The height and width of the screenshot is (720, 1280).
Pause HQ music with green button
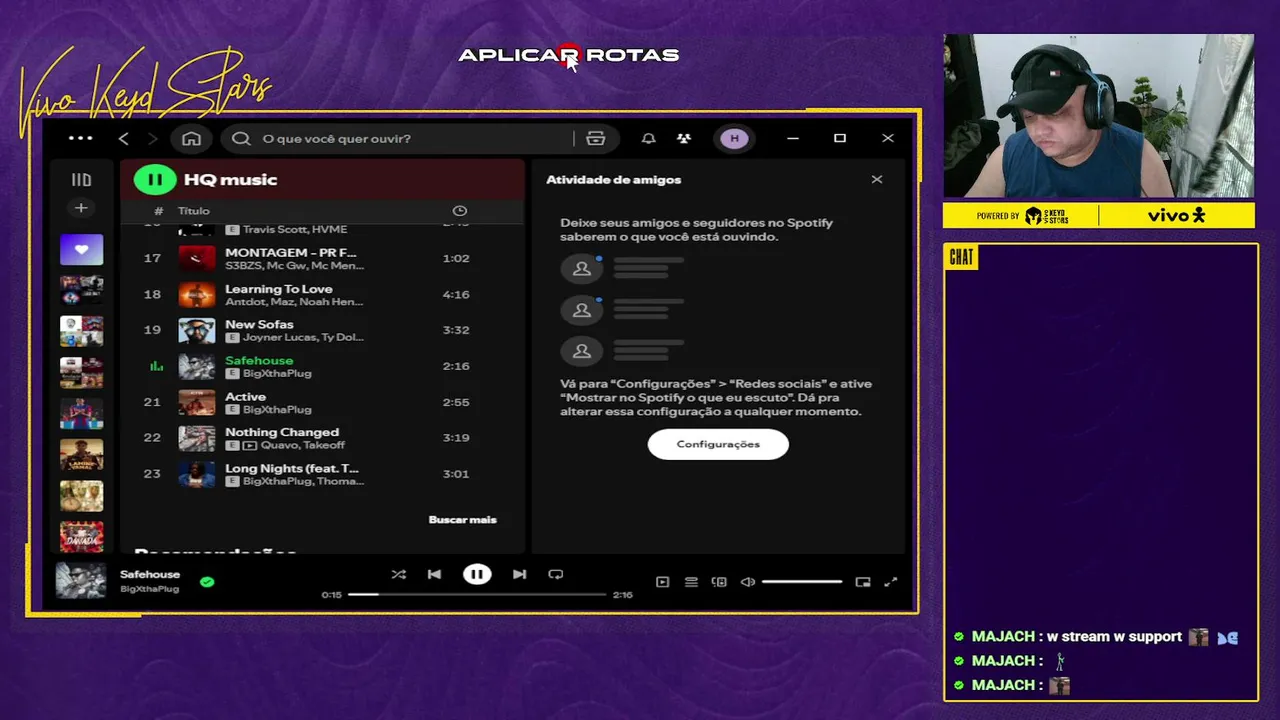155,180
